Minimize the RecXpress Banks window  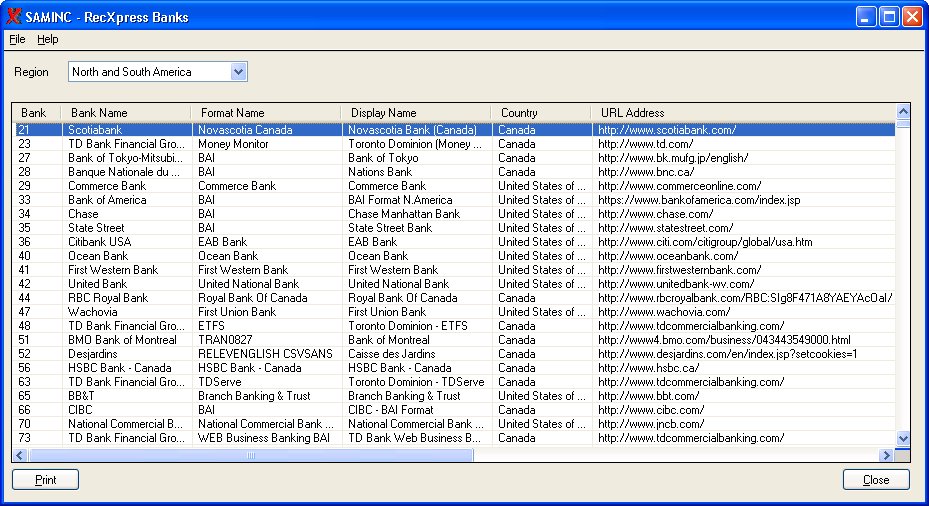[x=866, y=17]
